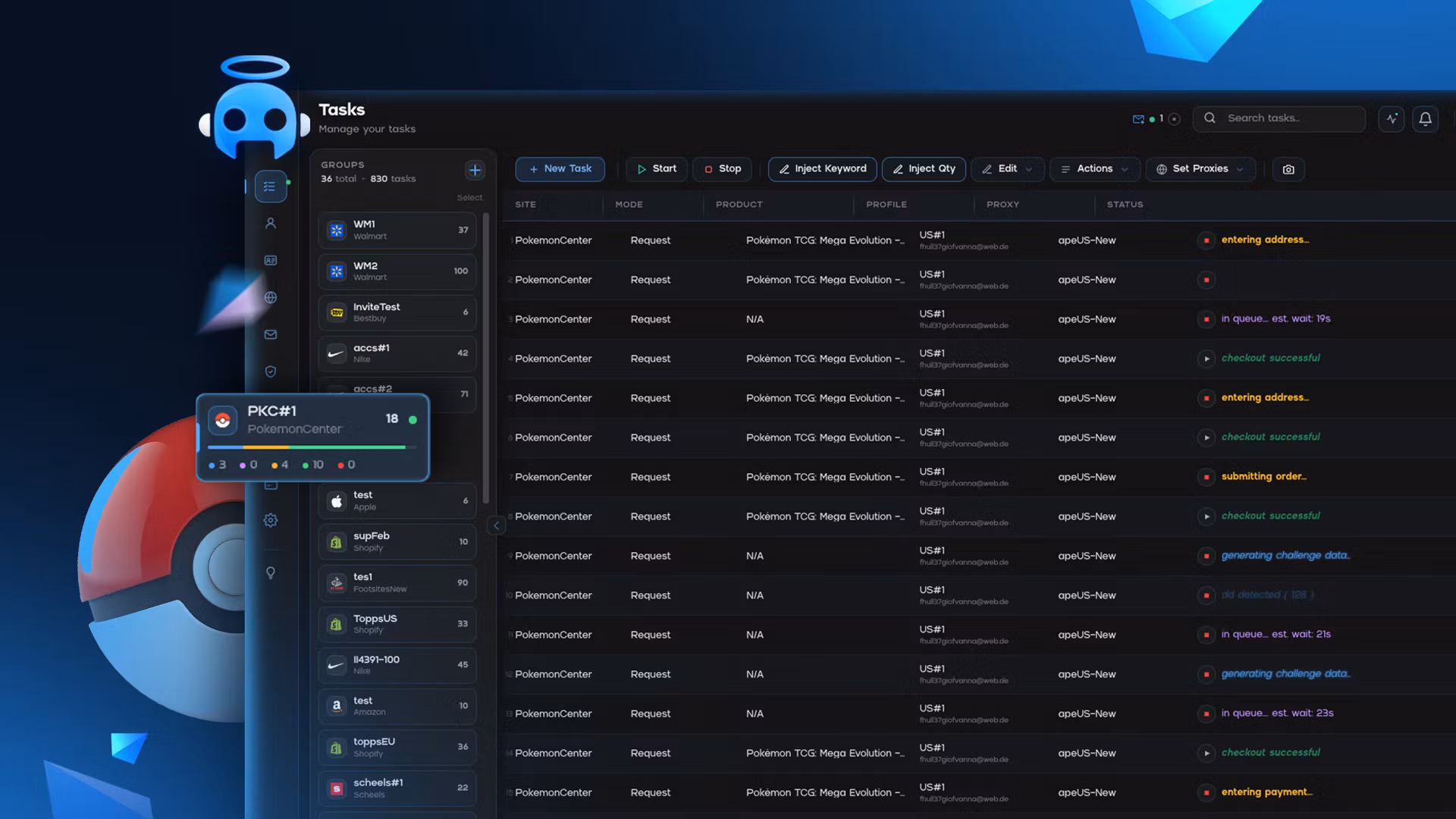The image size is (1456, 819).
Task: Click Inject Keyword
Action: click(x=822, y=169)
